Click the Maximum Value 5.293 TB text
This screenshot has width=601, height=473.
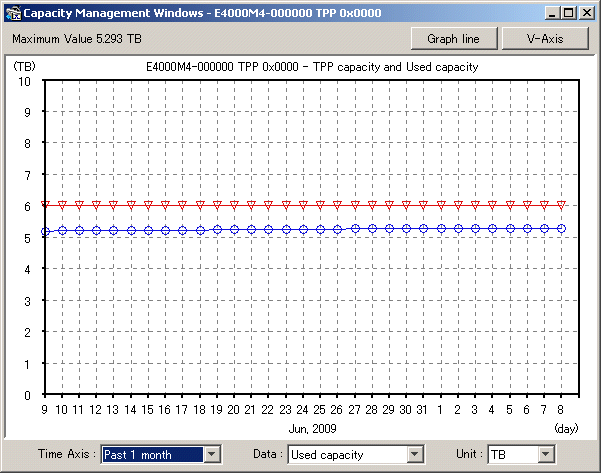pos(77,39)
